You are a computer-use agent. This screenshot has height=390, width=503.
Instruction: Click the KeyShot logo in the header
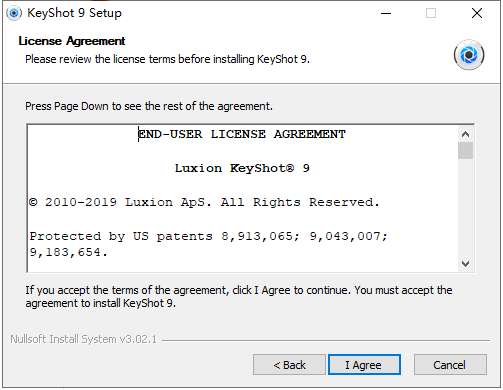coord(469,55)
